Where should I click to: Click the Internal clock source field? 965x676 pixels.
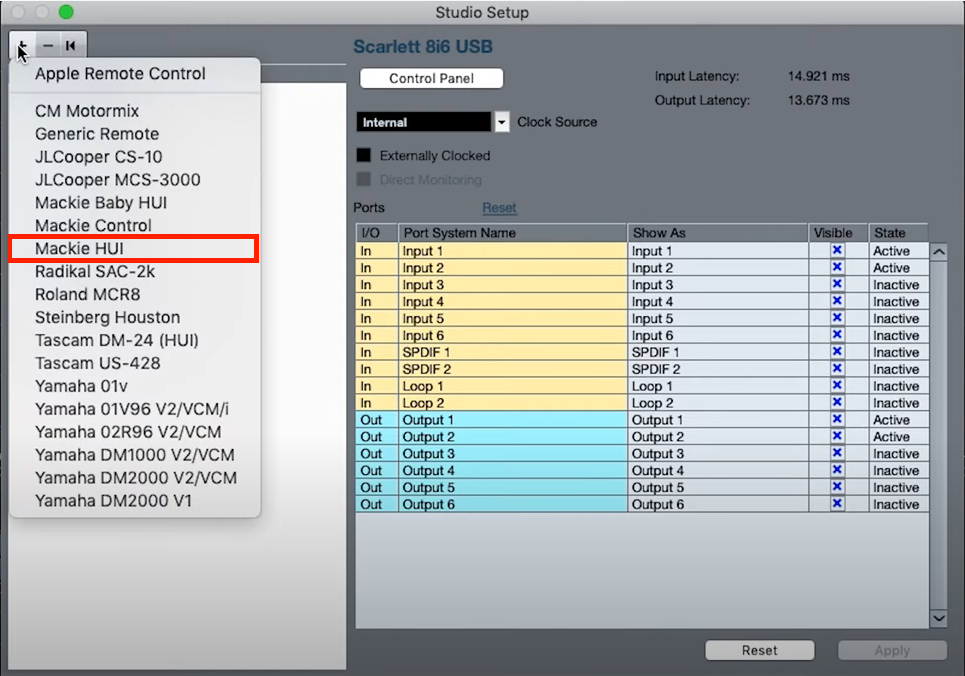tap(424, 122)
